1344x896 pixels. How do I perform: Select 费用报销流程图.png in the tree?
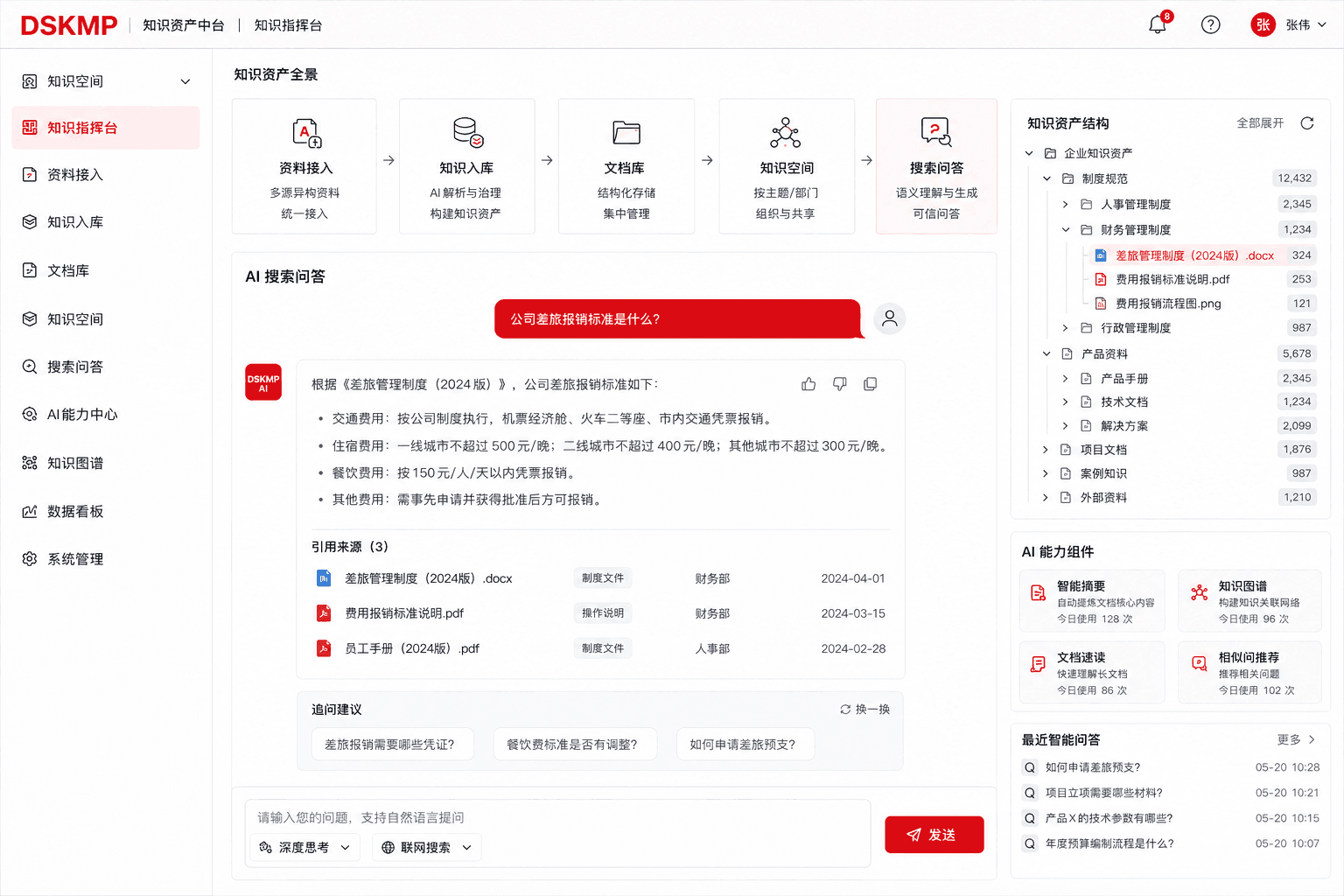tap(1168, 304)
